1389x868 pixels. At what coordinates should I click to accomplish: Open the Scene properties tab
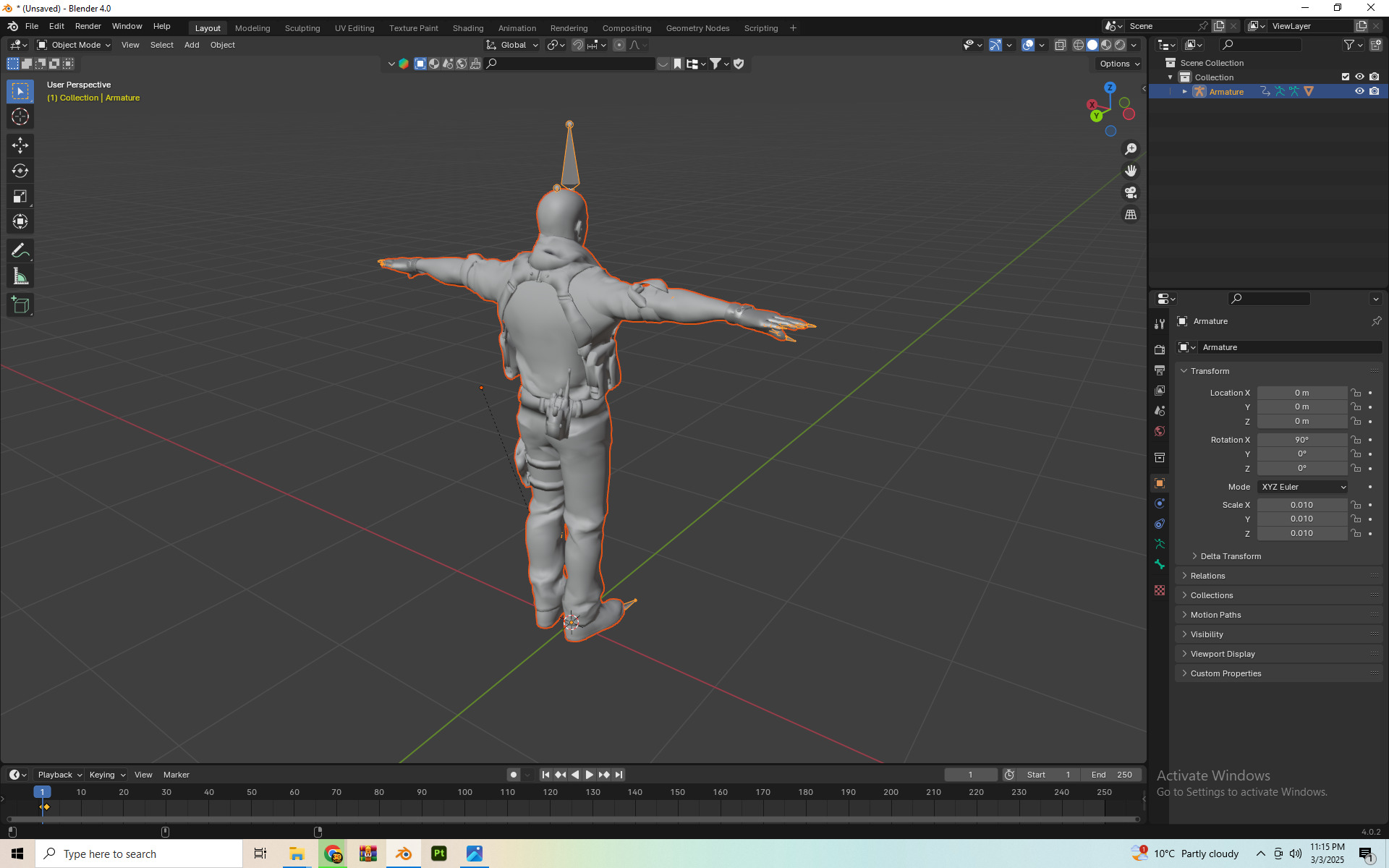pos(1160,410)
